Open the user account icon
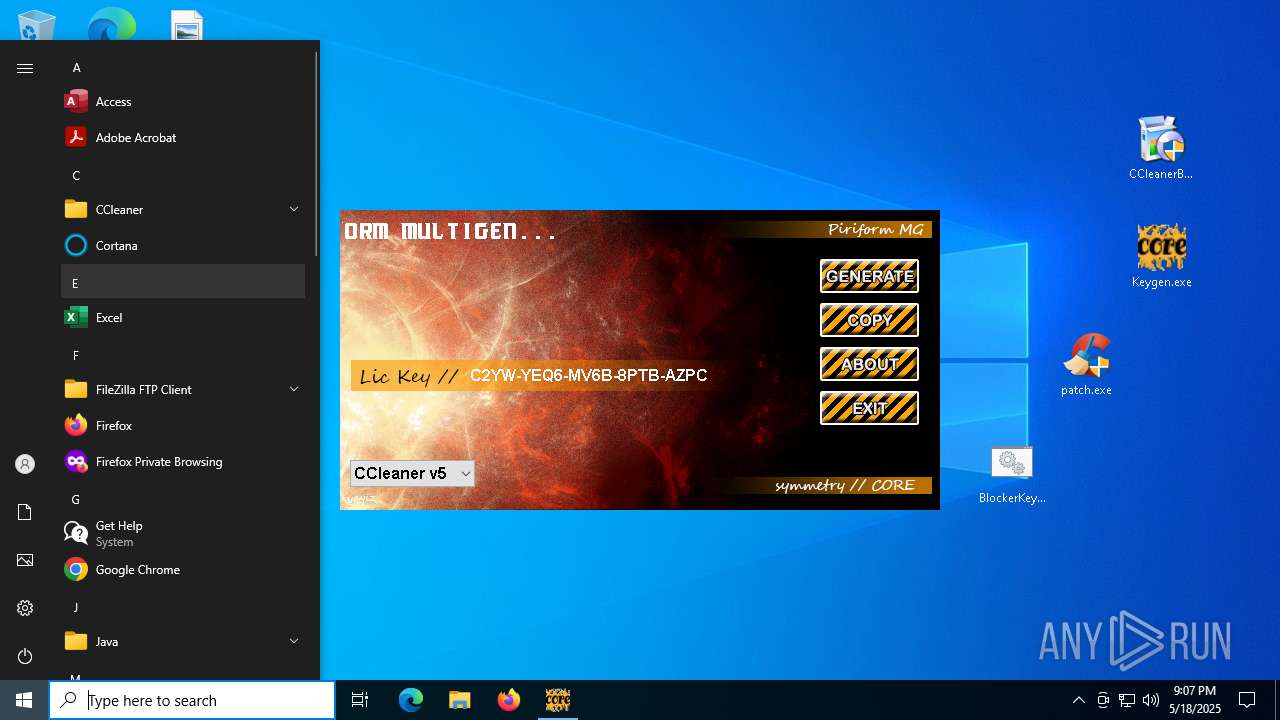The width and height of the screenshot is (1280, 720). click(x=25, y=464)
